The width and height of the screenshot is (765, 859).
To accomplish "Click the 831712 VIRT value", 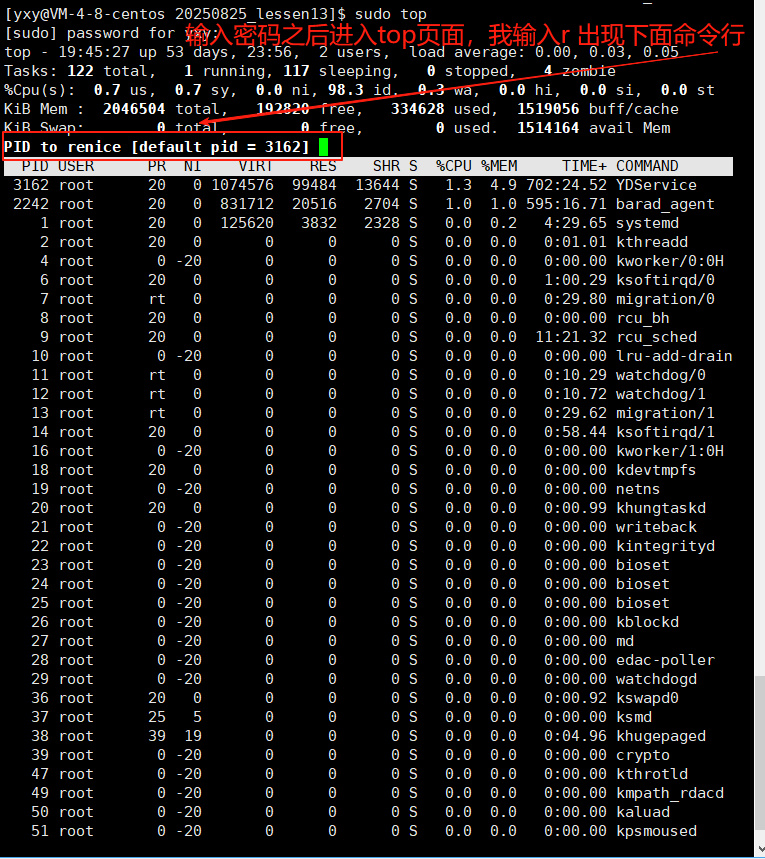I will click(x=247, y=204).
